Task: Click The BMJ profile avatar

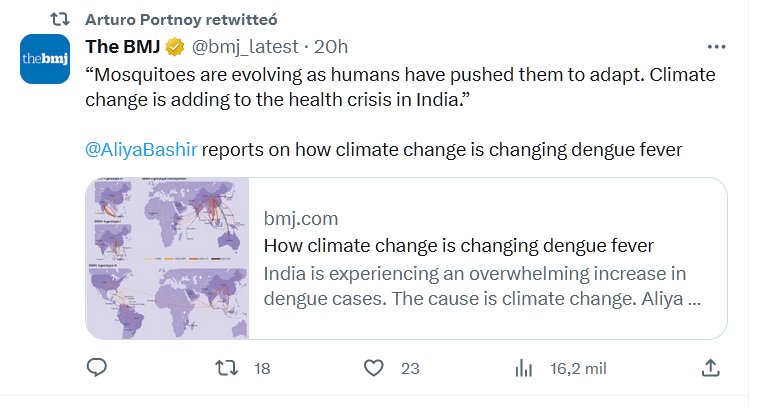Action: coord(45,60)
